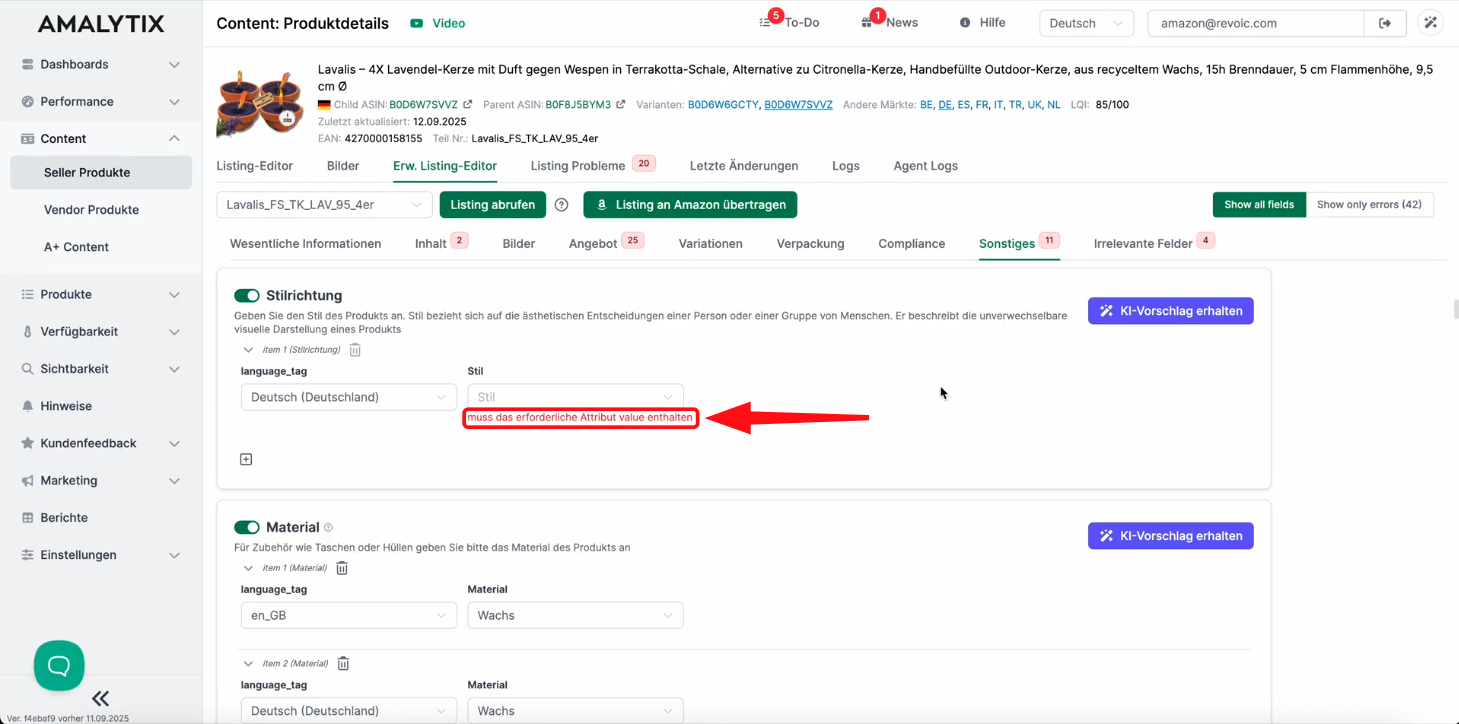Screen dimensions: 1459x724
Task: Switch to the Listing Probleme tab
Action: point(578,166)
